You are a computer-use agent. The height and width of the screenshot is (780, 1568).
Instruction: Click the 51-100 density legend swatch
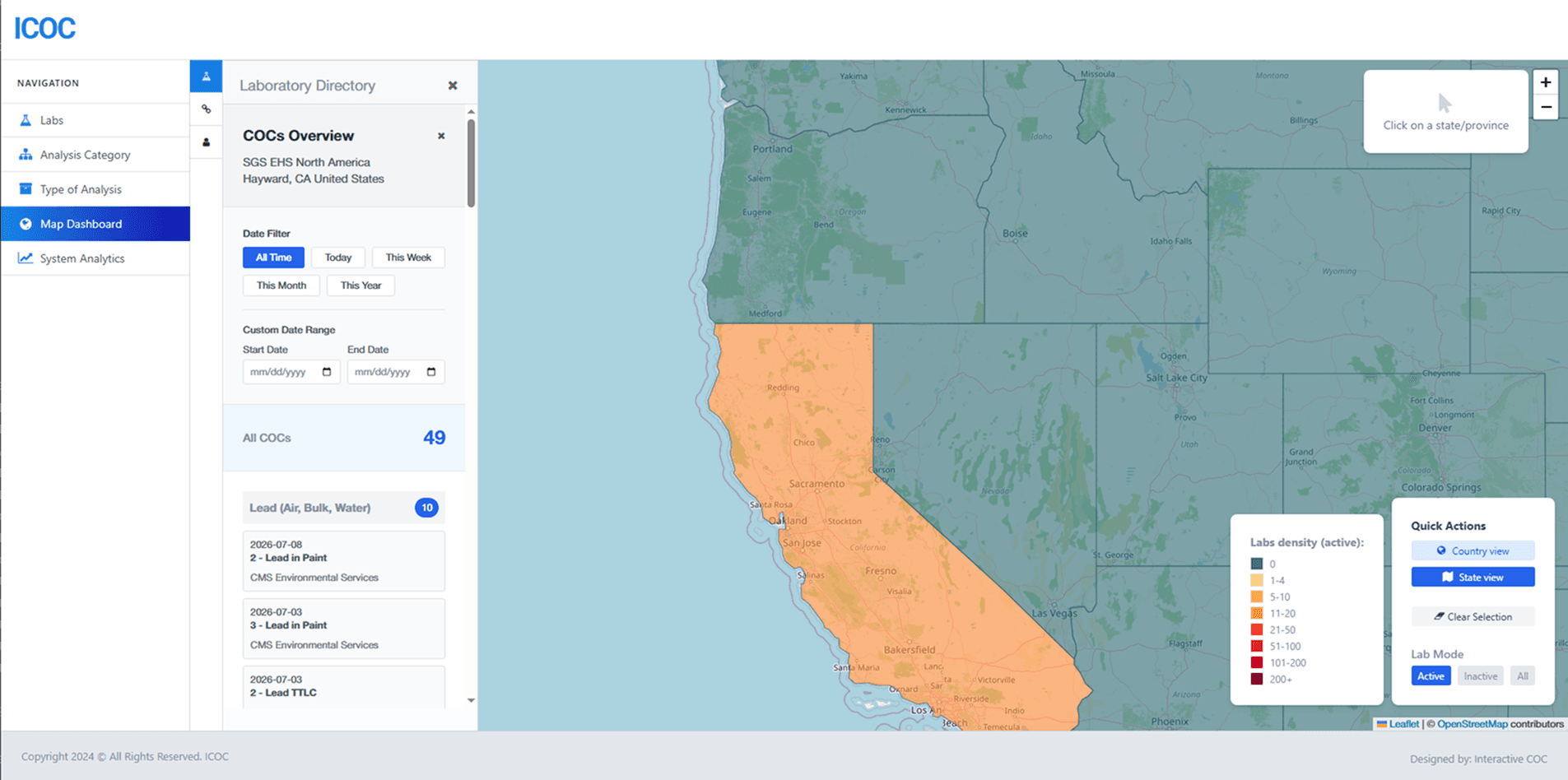[x=1257, y=646]
